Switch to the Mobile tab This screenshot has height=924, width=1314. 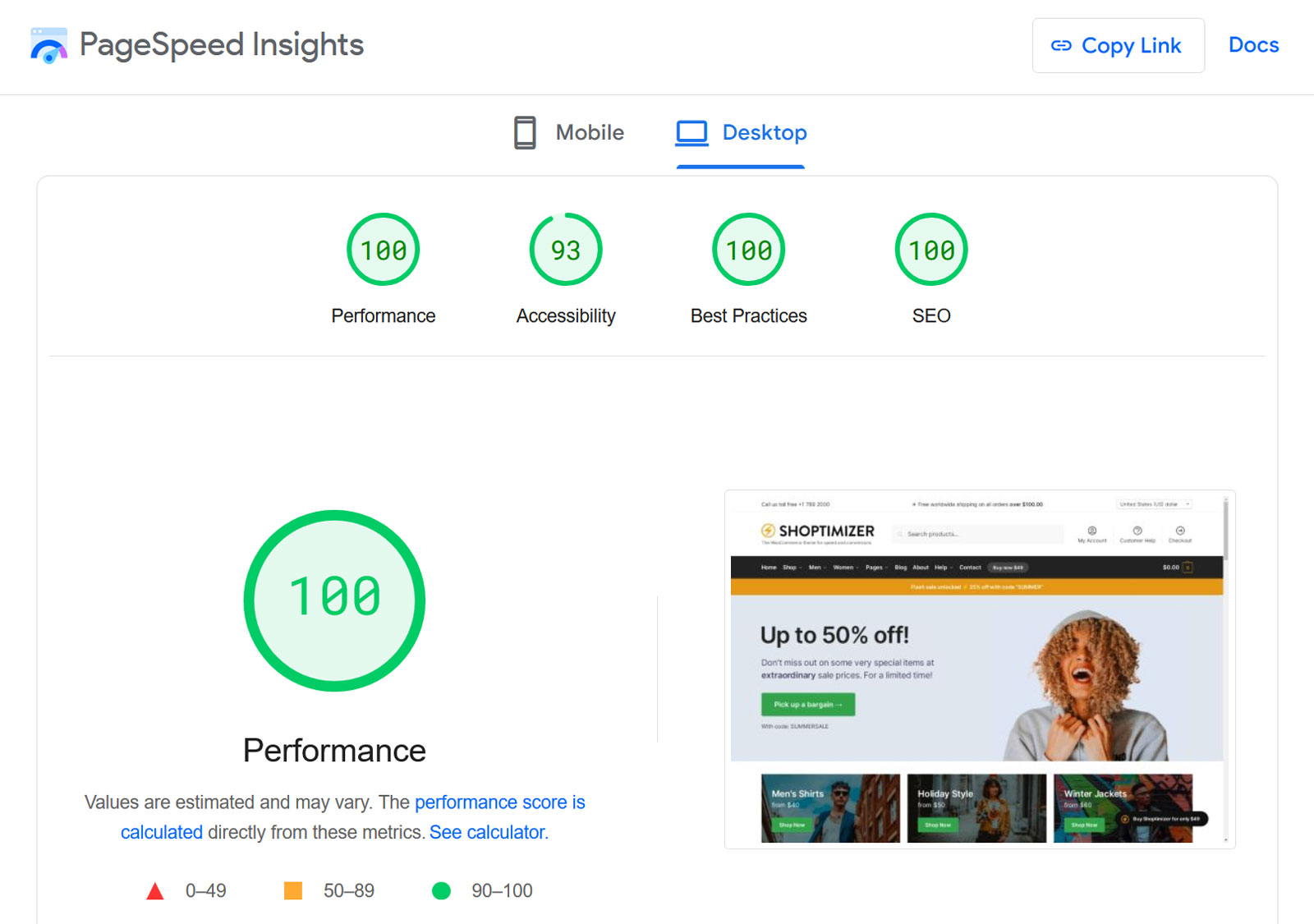(x=568, y=132)
